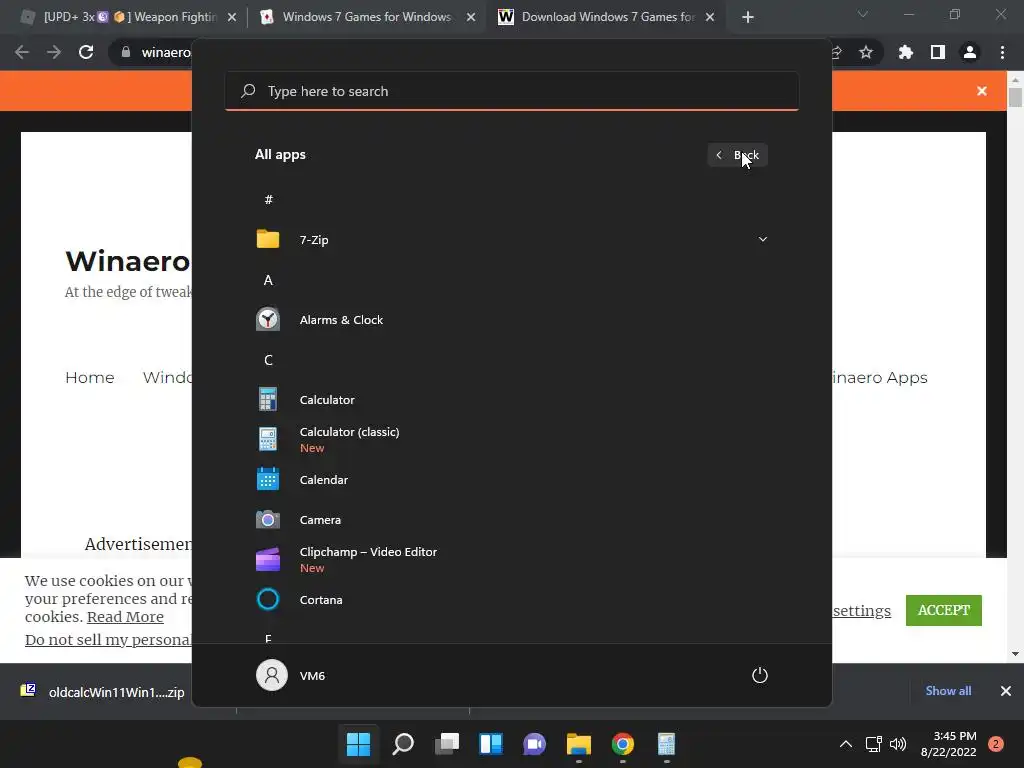Open taskbar Search magnifier

[x=403, y=744]
